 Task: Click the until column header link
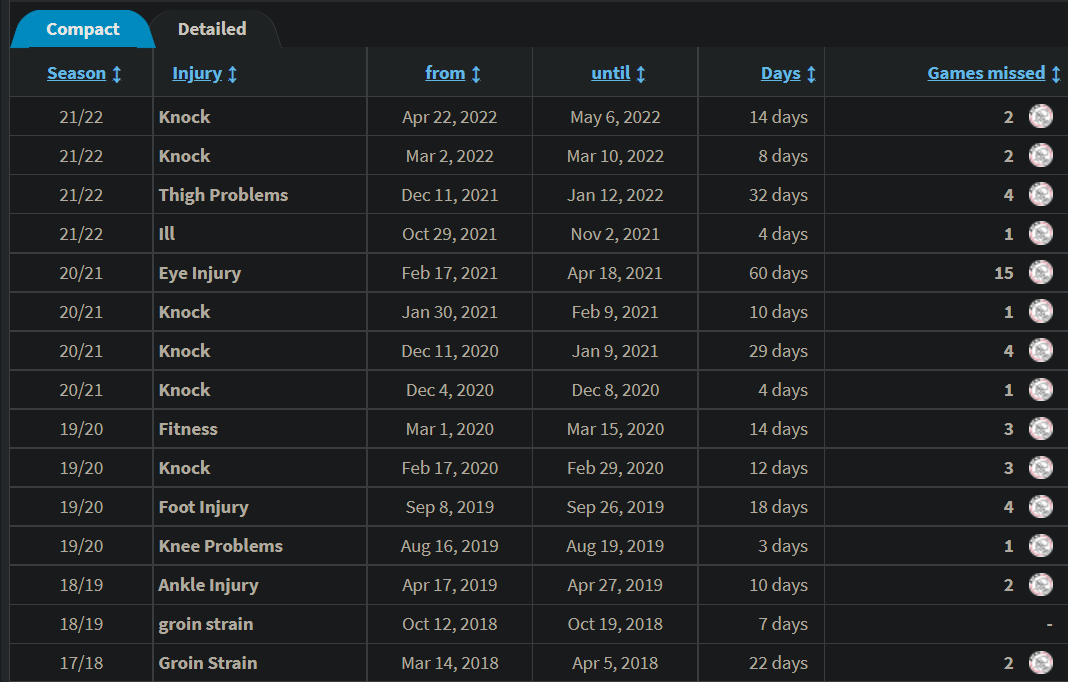pos(610,73)
